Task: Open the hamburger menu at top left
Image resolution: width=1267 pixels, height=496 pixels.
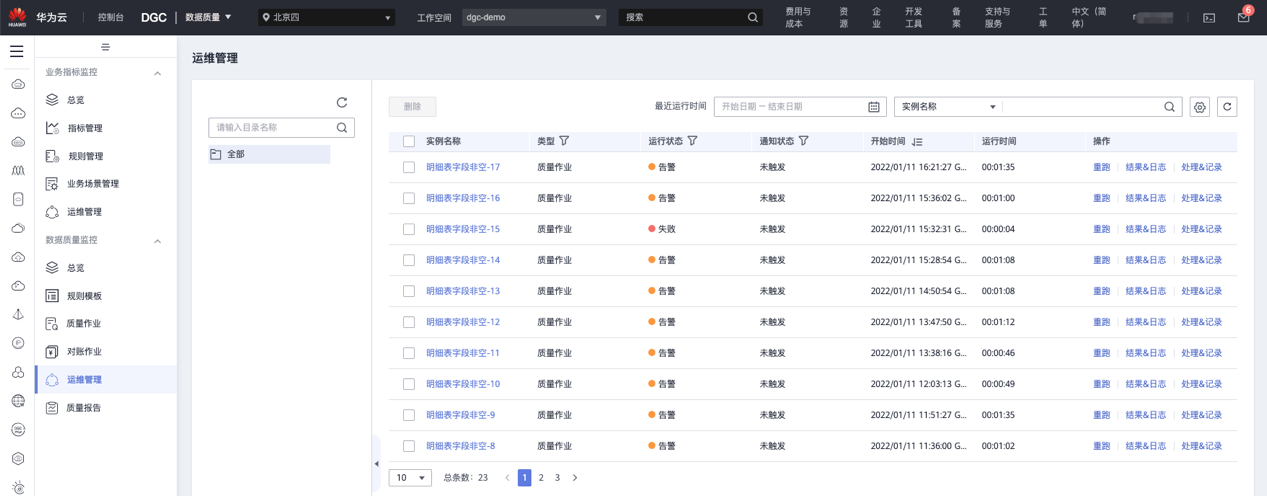Action: [17, 51]
